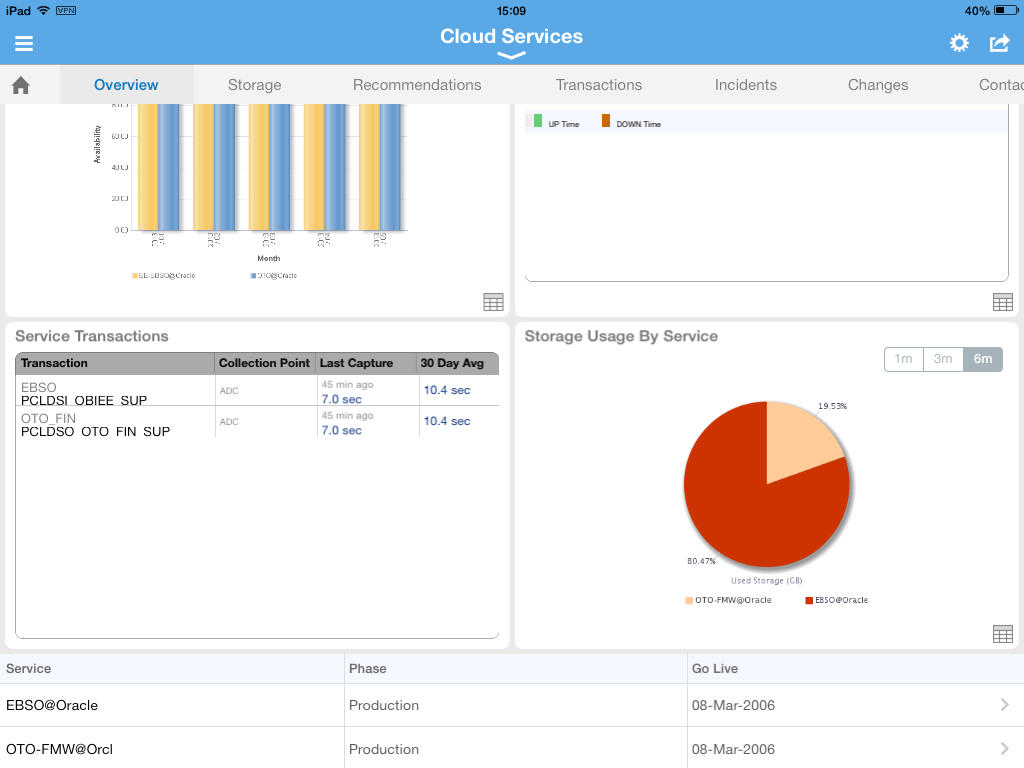Open the Recommendations tab
Image resolution: width=1024 pixels, height=768 pixels.
(x=417, y=85)
